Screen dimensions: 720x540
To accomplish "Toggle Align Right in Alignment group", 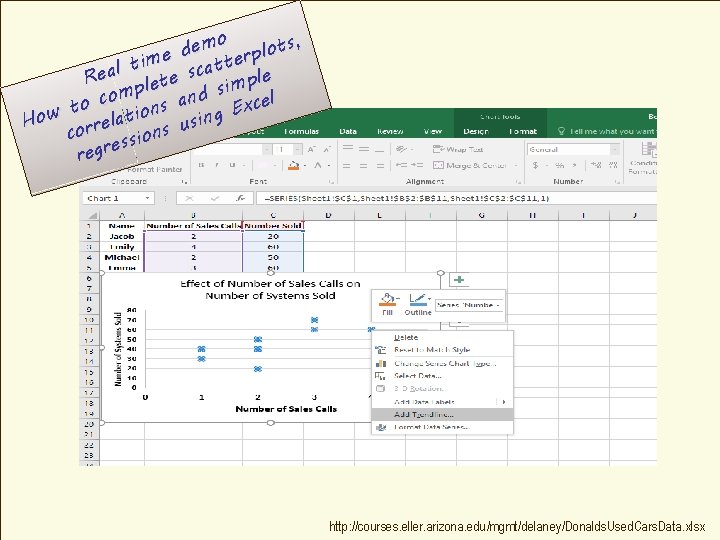I will [x=380, y=165].
